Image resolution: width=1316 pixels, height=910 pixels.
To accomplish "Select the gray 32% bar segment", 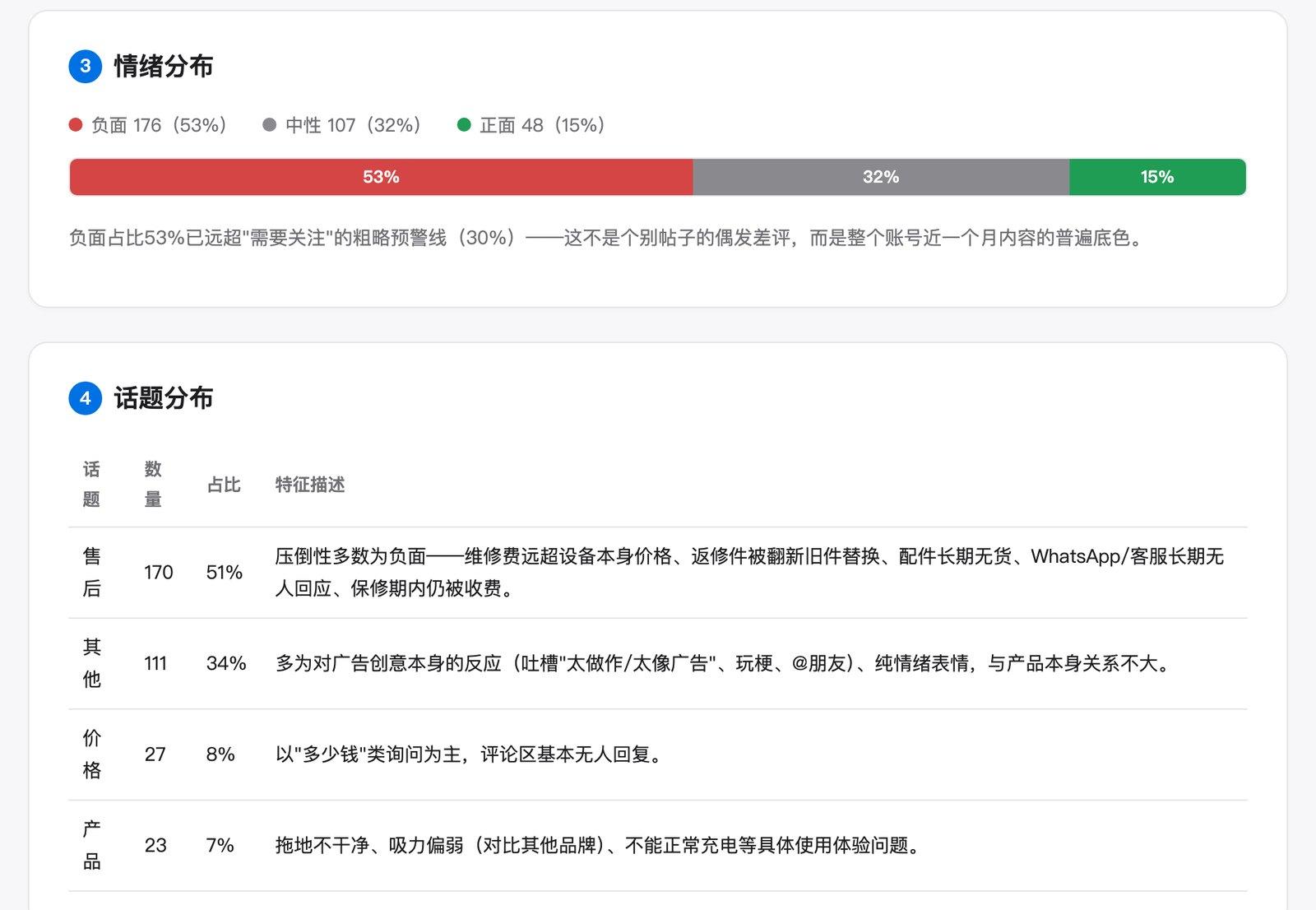I will (881, 177).
